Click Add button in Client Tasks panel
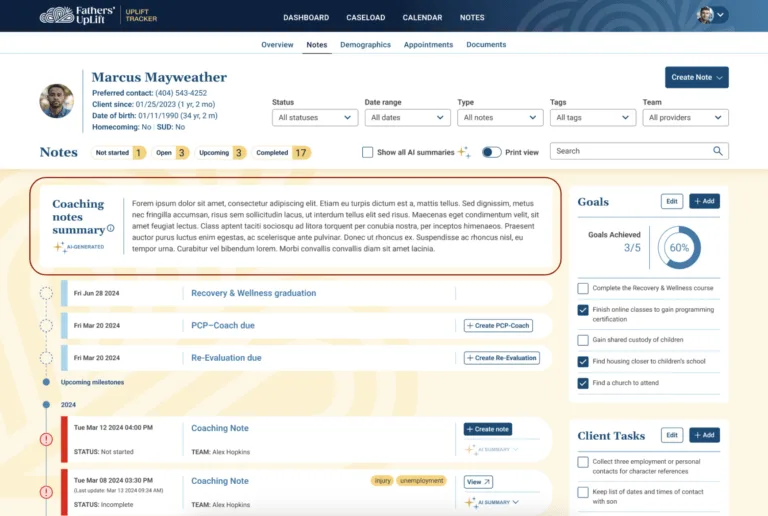This screenshot has width=768, height=516. coord(704,435)
